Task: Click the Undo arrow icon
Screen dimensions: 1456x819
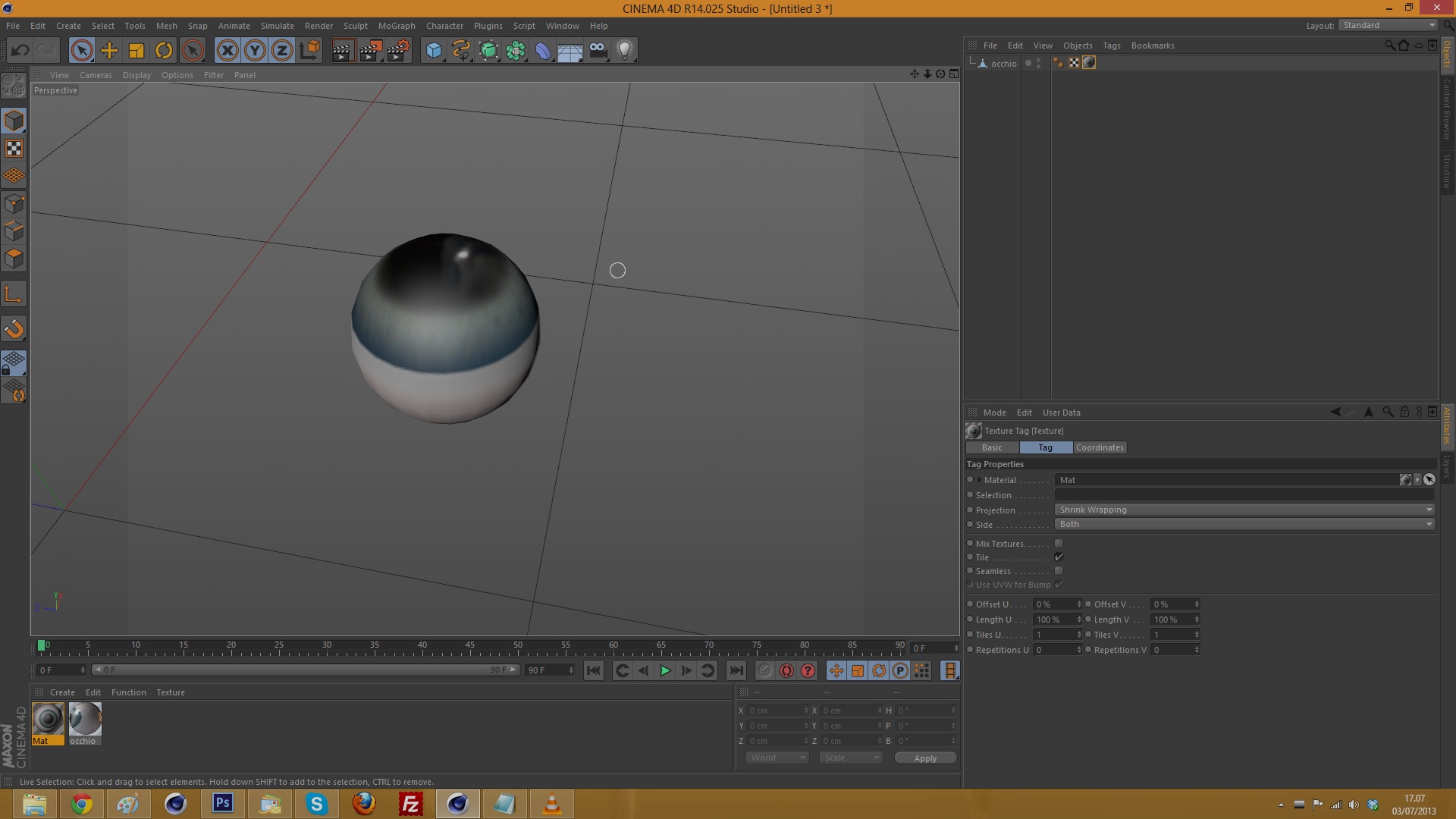Action: tap(20, 51)
